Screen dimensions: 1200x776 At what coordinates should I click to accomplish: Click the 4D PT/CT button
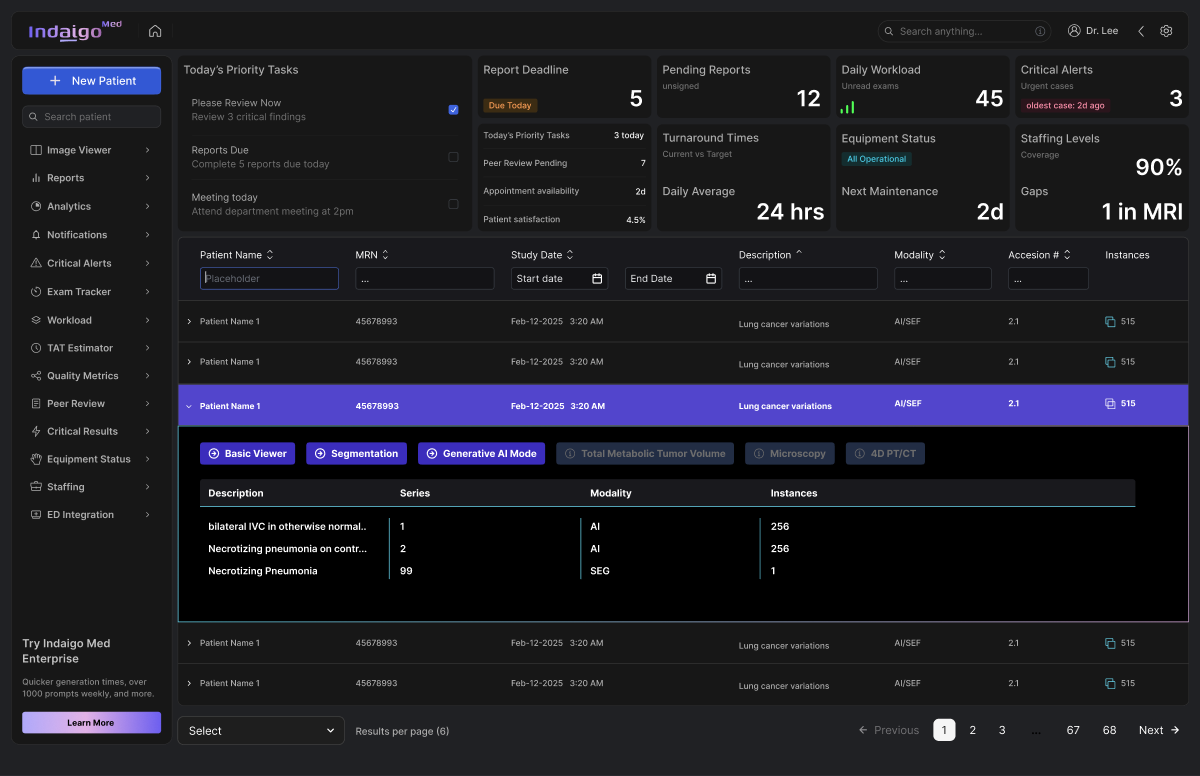click(x=885, y=454)
